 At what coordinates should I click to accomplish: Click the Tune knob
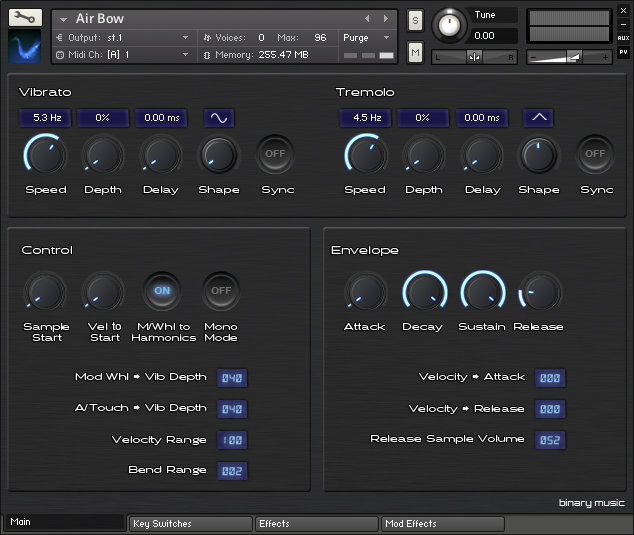449,25
